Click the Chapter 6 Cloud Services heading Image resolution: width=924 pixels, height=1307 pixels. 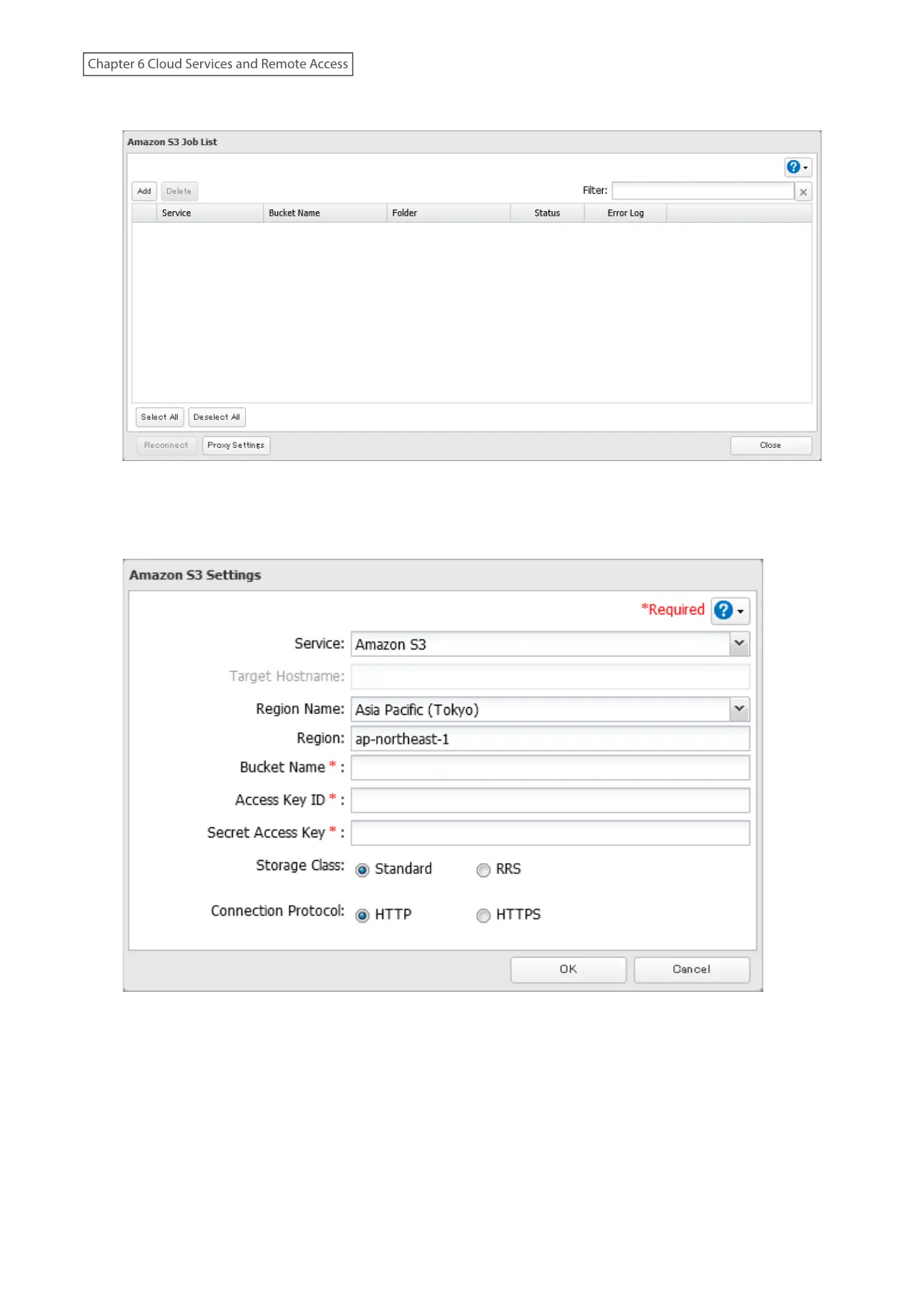pos(218,64)
